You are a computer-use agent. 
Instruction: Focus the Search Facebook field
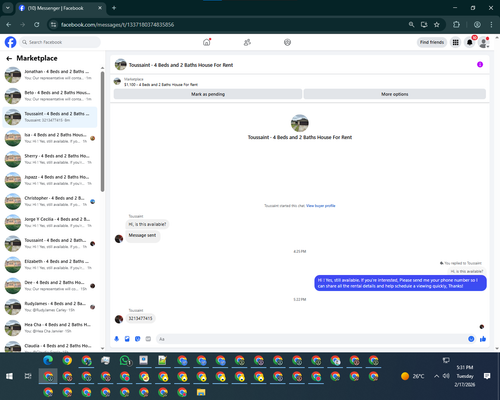(60, 42)
